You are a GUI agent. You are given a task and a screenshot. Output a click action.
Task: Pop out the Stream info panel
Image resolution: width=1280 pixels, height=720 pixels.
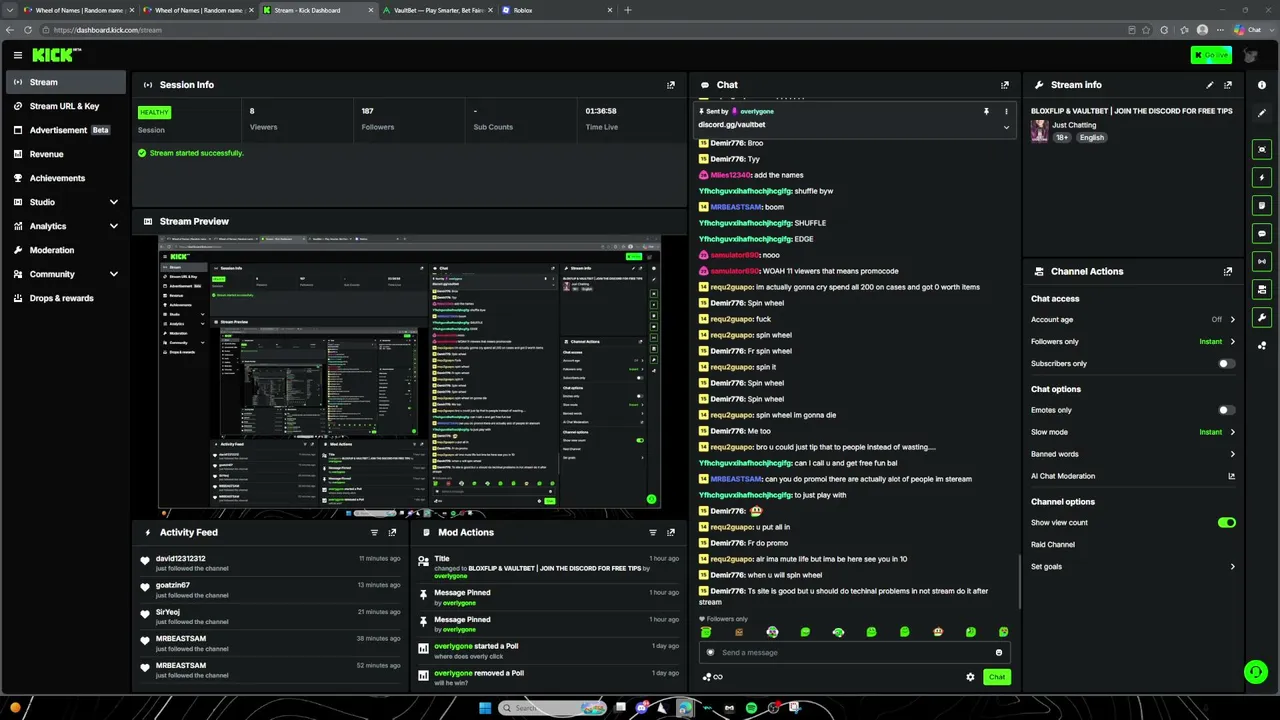1228,85
